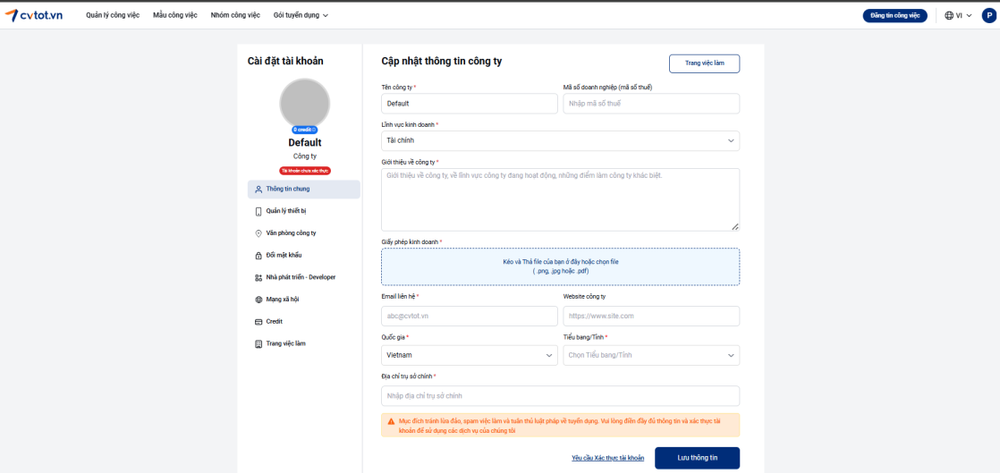Screen dimensions: 1000x473
Task: Open the Lĩnh vực kinh doanh dropdown
Action: (x=560, y=141)
